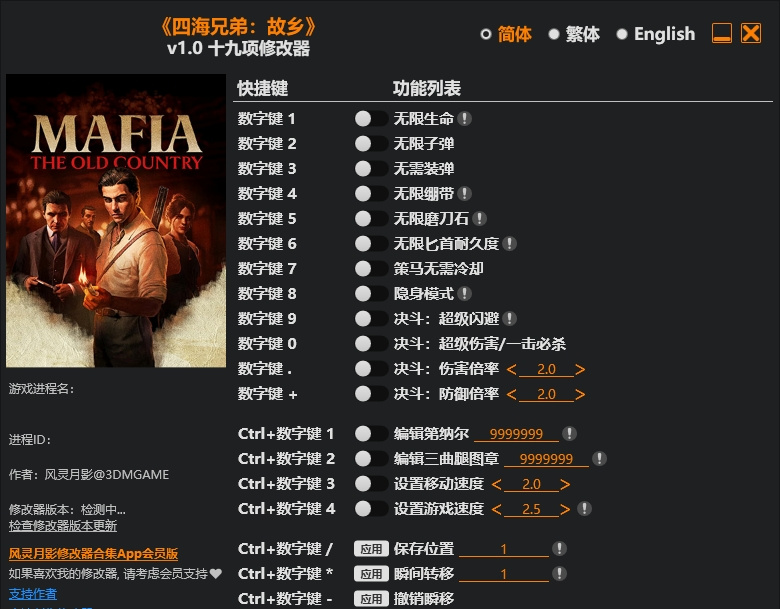Click the 保存位置 slot number field

tap(504, 549)
